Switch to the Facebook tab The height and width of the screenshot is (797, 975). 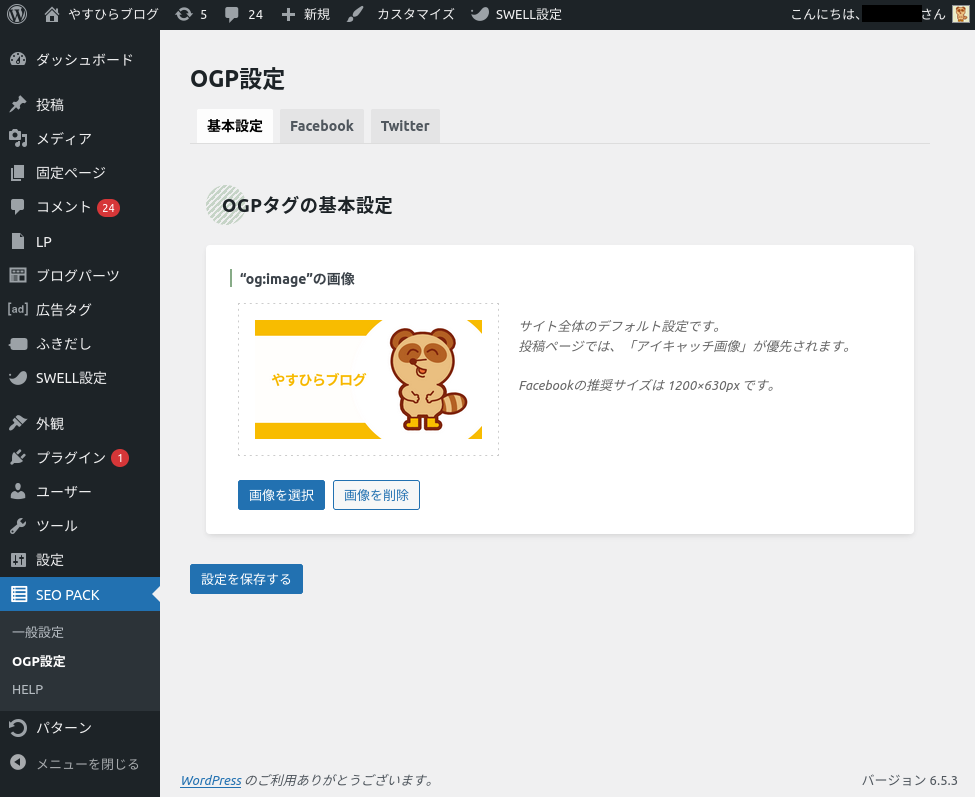point(321,126)
